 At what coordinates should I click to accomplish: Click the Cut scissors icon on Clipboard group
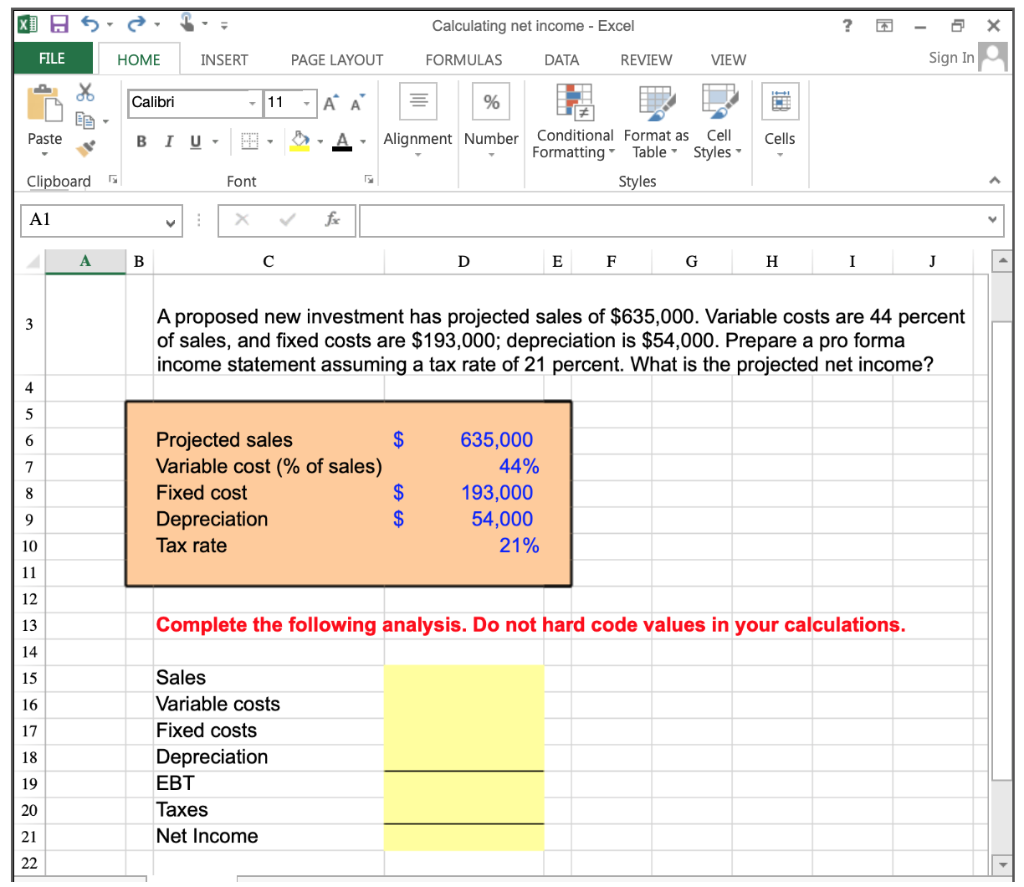click(x=85, y=91)
